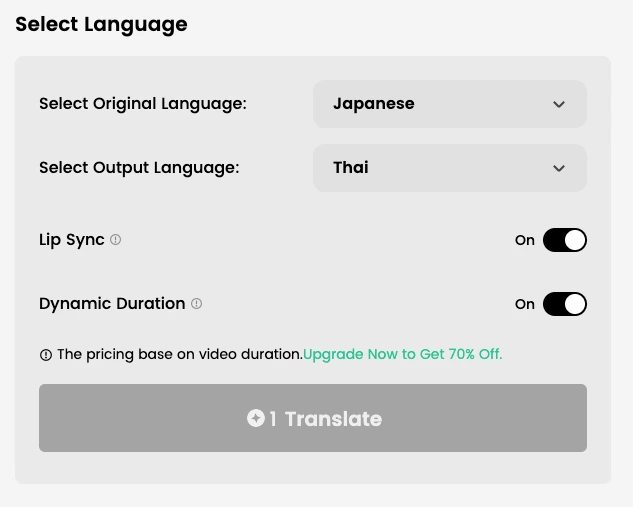The height and width of the screenshot is (507, 633).
Task: Click the "Select Output Language:" label
Action: click(139, 168)
